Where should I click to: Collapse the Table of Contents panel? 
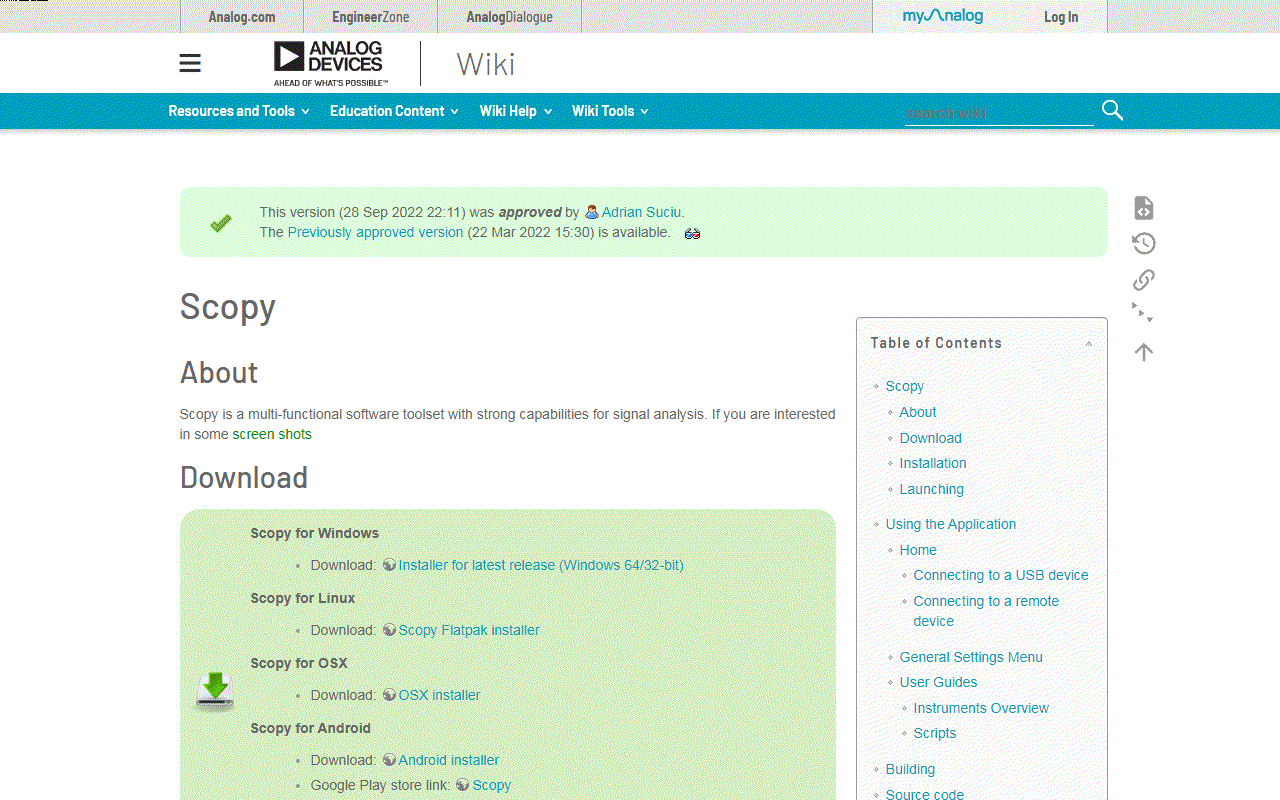(x=1089, y=343)
